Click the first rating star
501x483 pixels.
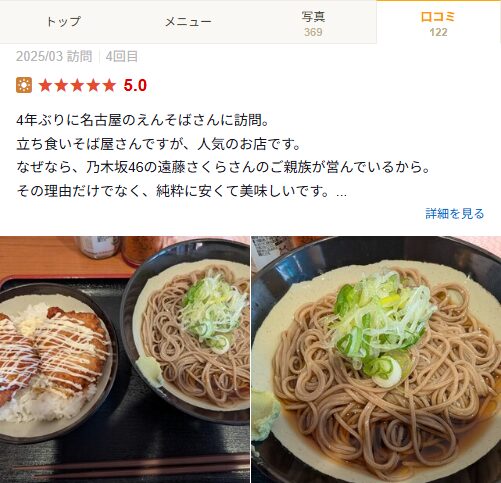(x=45, y=85)
